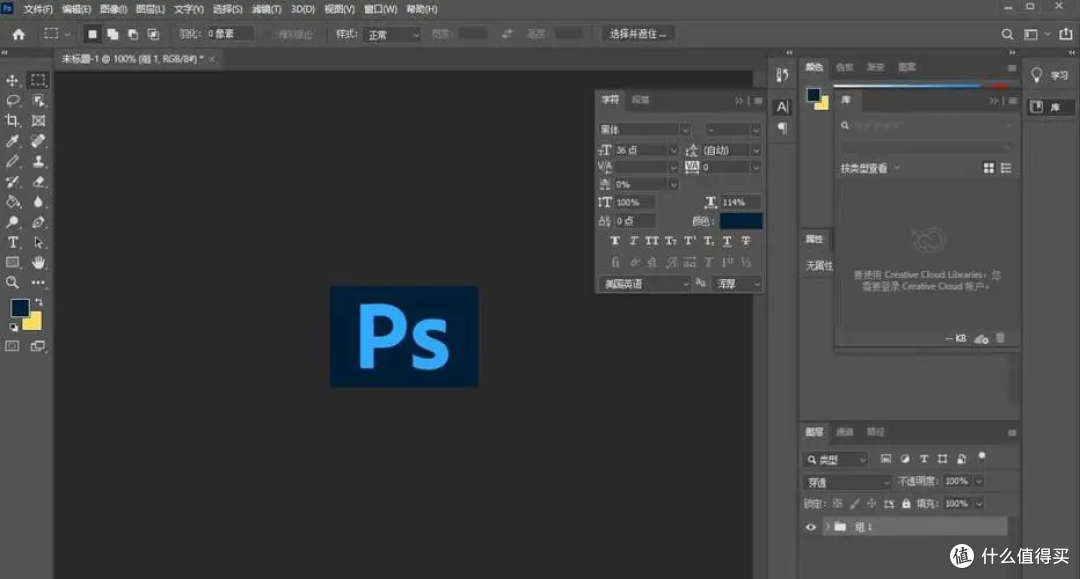1080x579 pixels.
Task: Select the Healing Brush tool
Action: pos(38,141)
